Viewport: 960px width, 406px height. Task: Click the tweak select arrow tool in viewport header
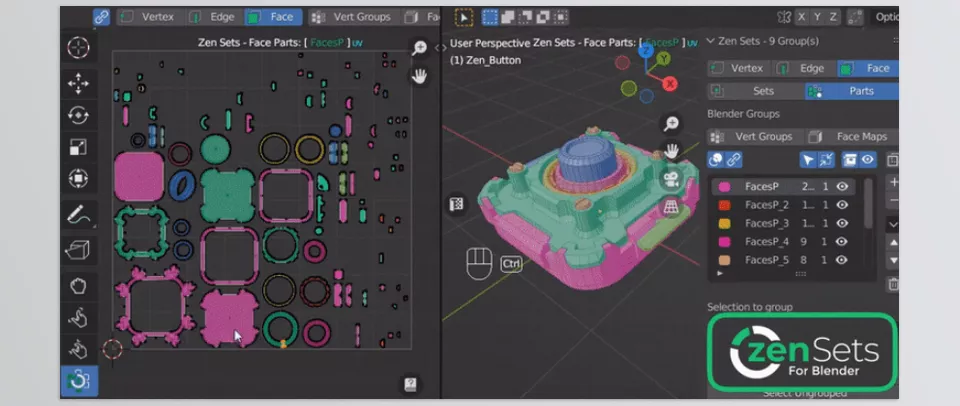[x=464, y=17]
